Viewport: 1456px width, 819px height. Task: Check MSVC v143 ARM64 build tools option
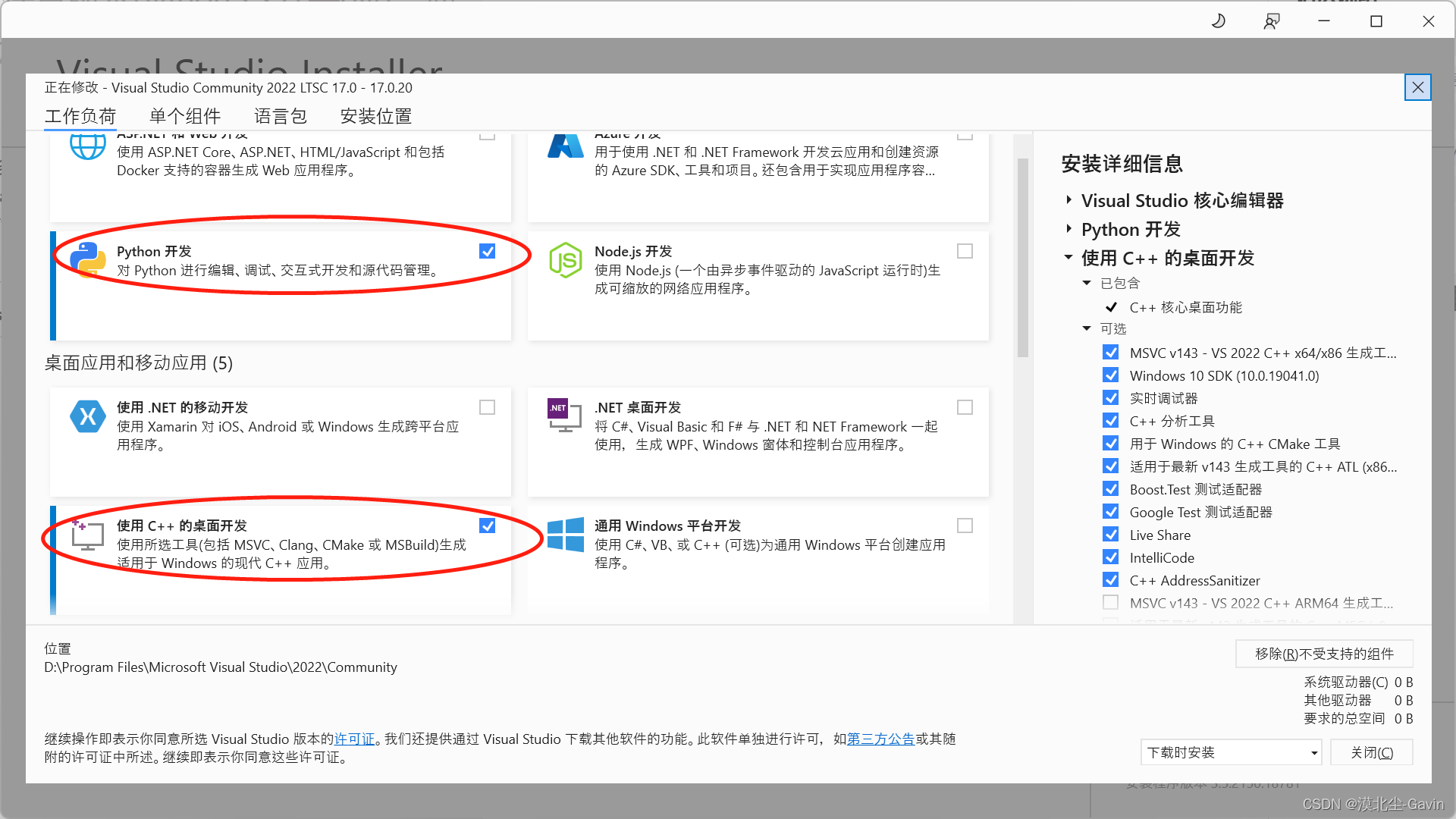click(x=1111, y=603)
